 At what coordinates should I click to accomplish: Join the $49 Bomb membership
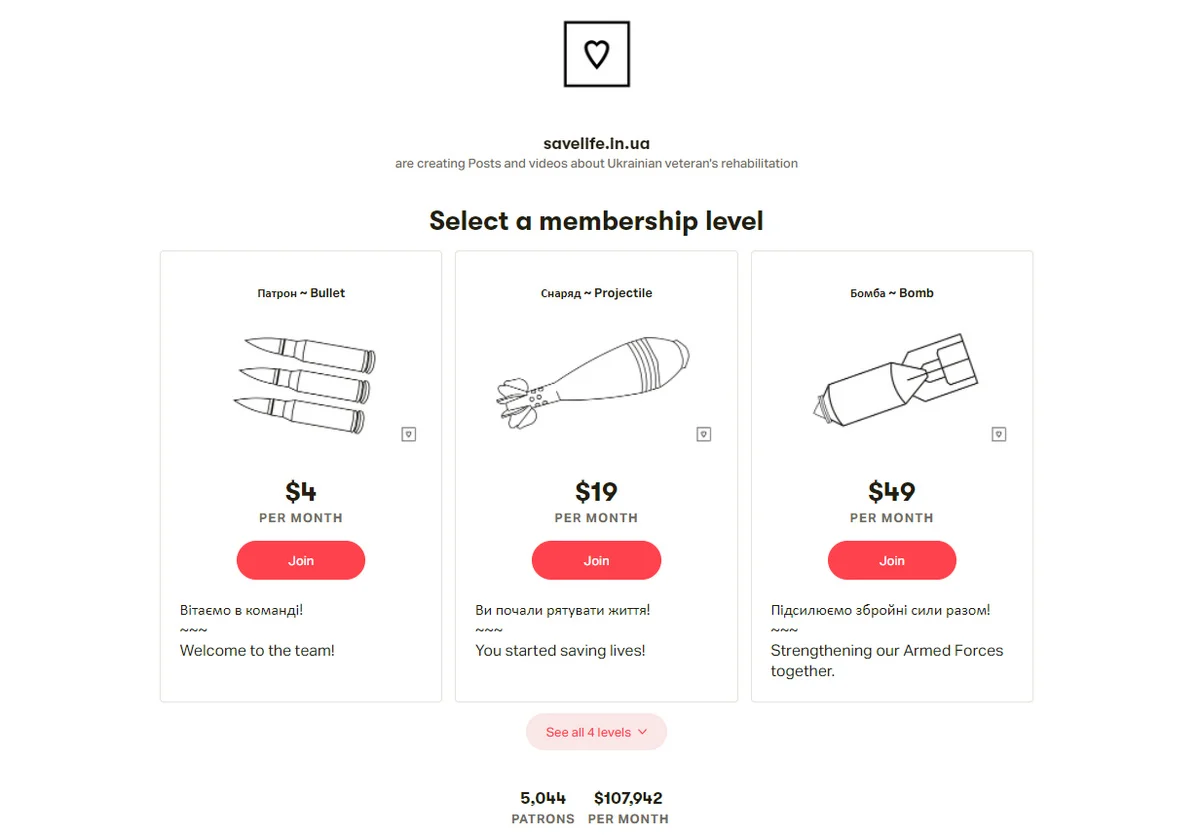pos(892,560)
